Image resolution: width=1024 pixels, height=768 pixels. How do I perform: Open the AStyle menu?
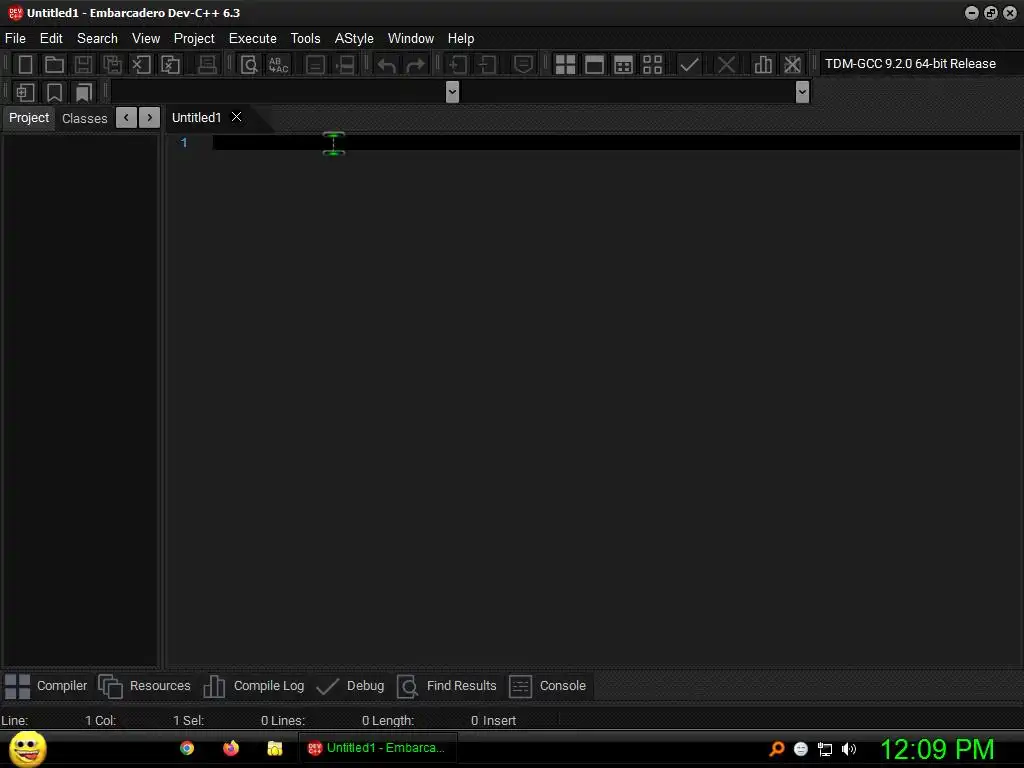[x=354, y=39]
